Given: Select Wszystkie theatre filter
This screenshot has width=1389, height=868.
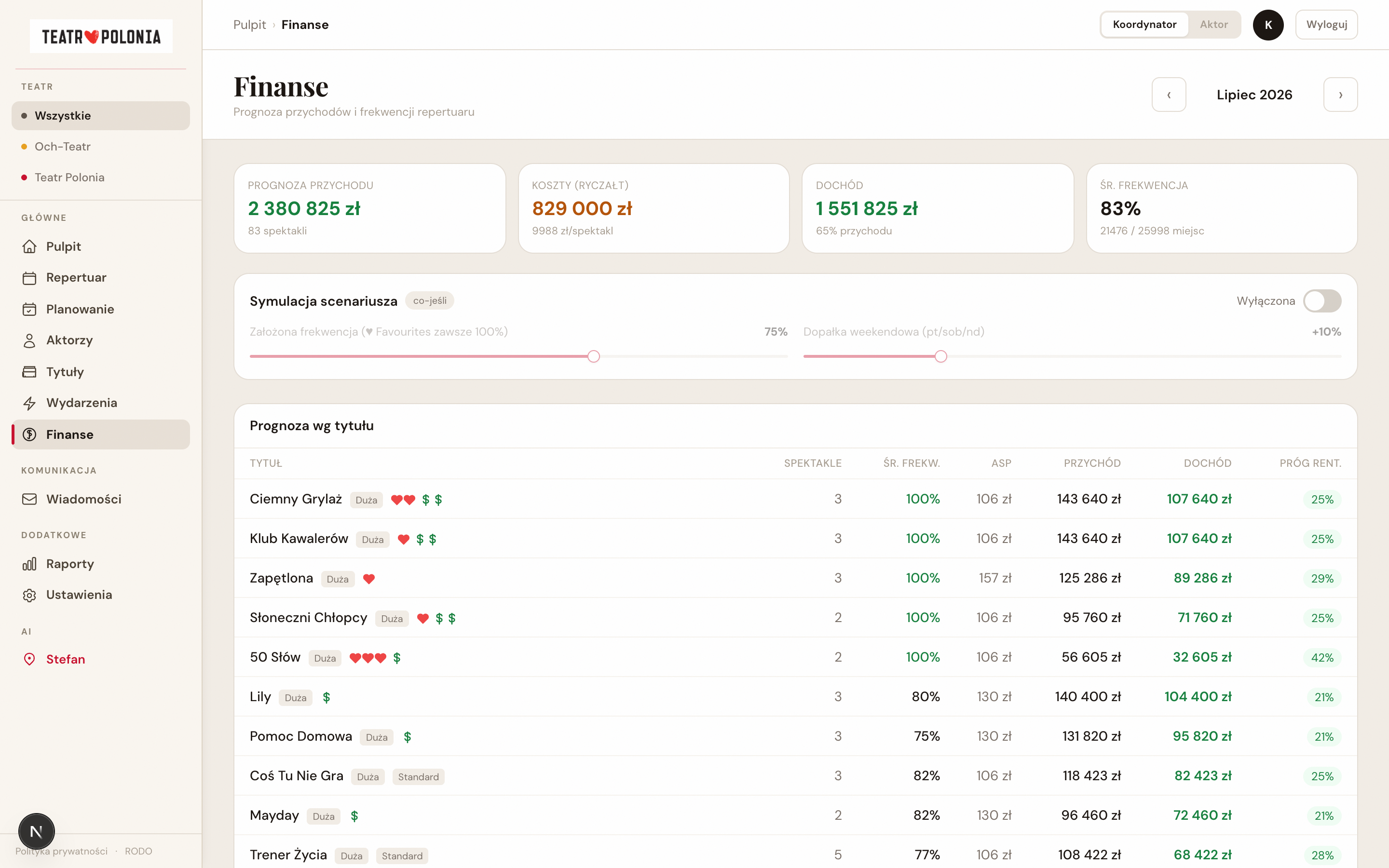Looking at the screenshot, I should [x=100, y=115].
